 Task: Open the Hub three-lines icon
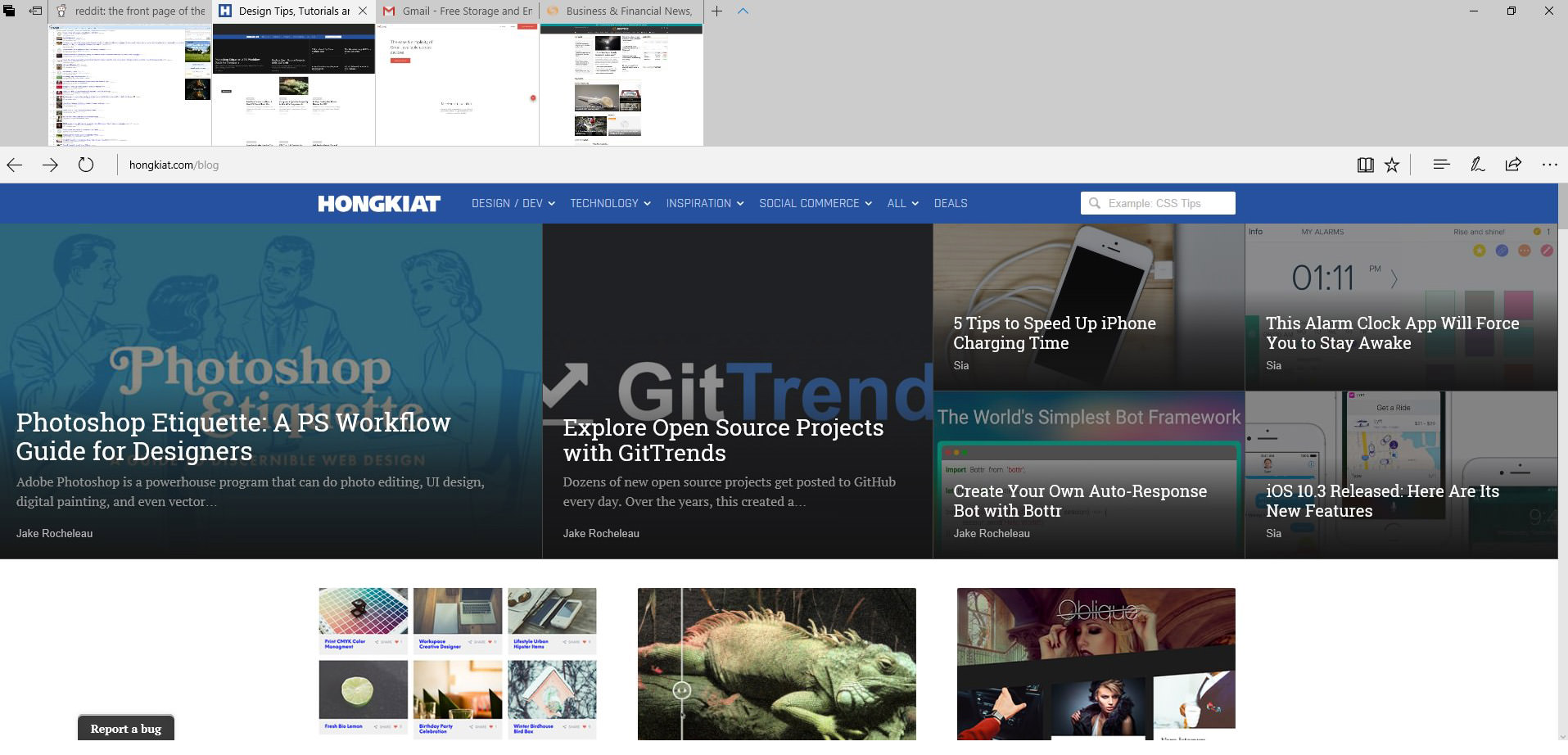(1441, 165)
